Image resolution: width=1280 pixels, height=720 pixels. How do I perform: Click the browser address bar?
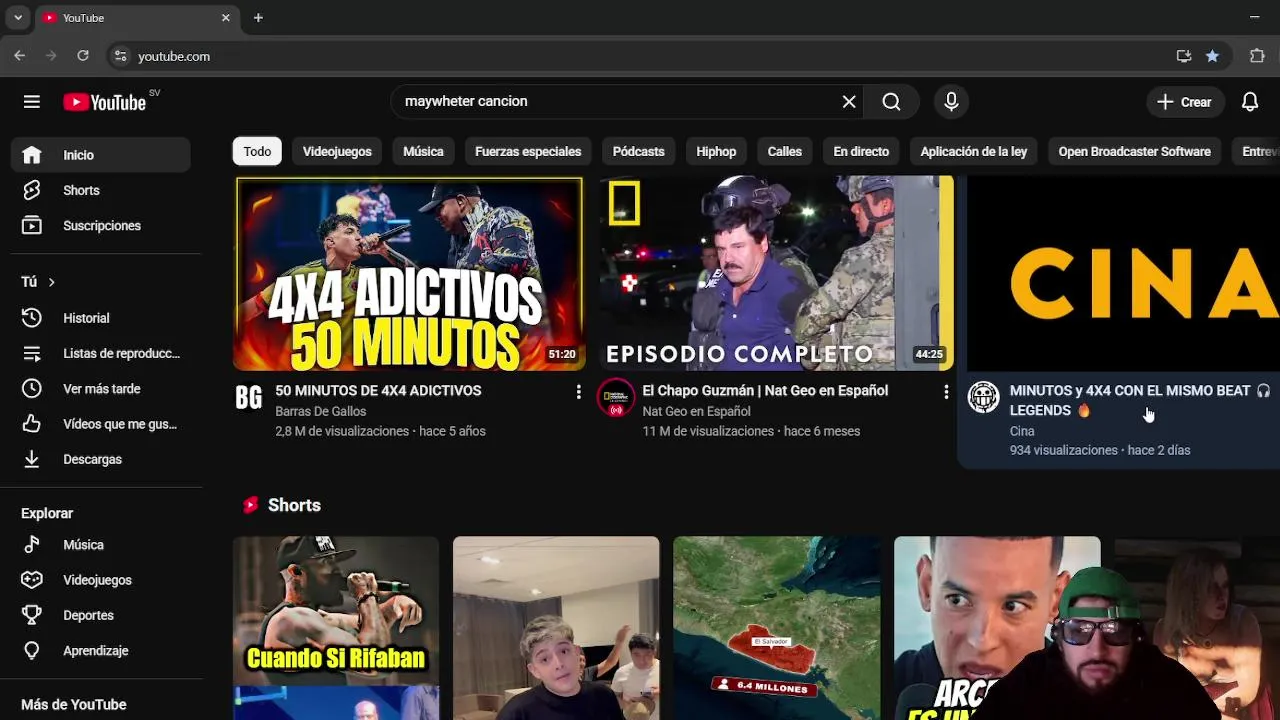[x=640, y=56]
